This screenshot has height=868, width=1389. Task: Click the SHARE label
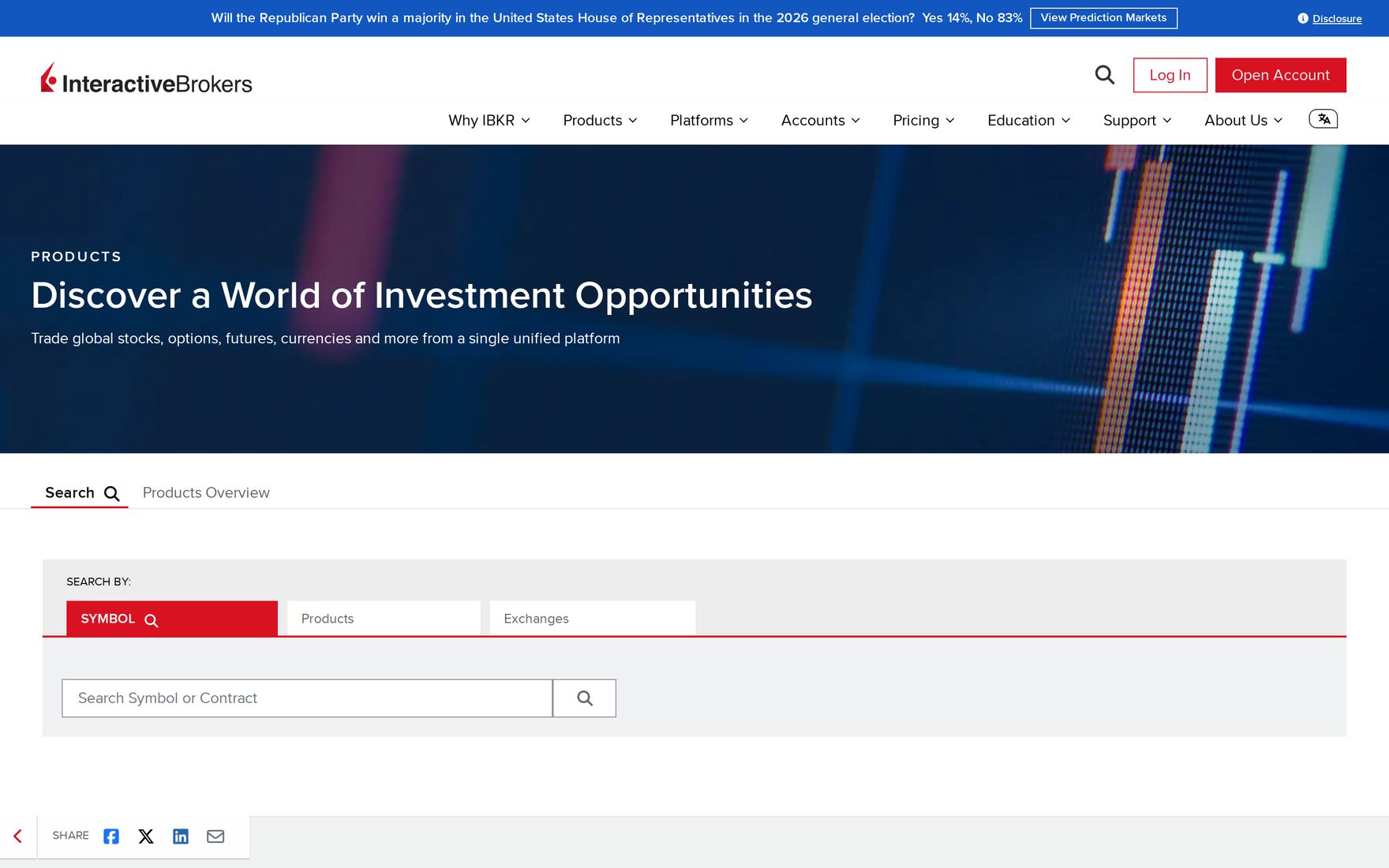pos(70,836)
